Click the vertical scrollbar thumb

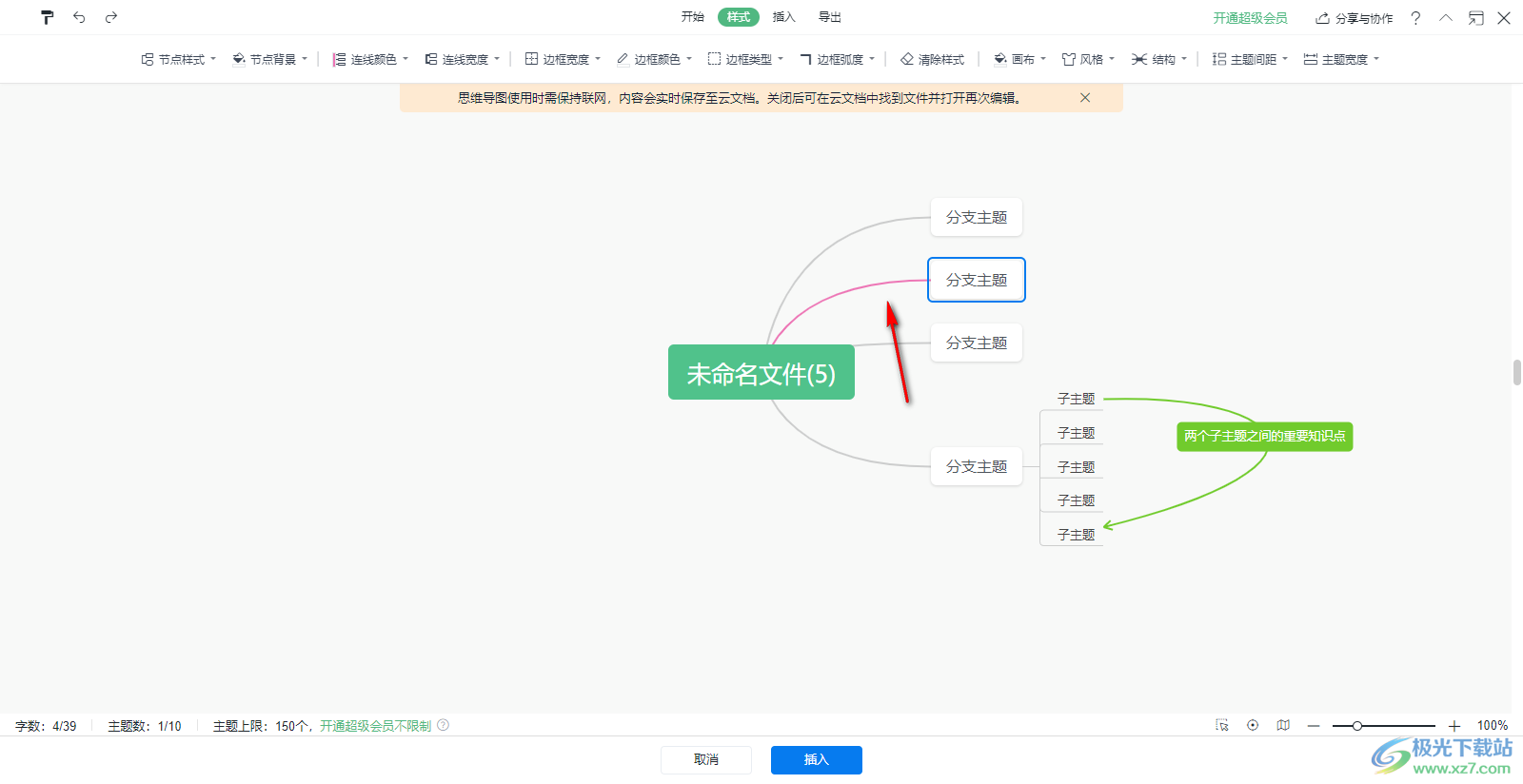[x=1517, y=372]
